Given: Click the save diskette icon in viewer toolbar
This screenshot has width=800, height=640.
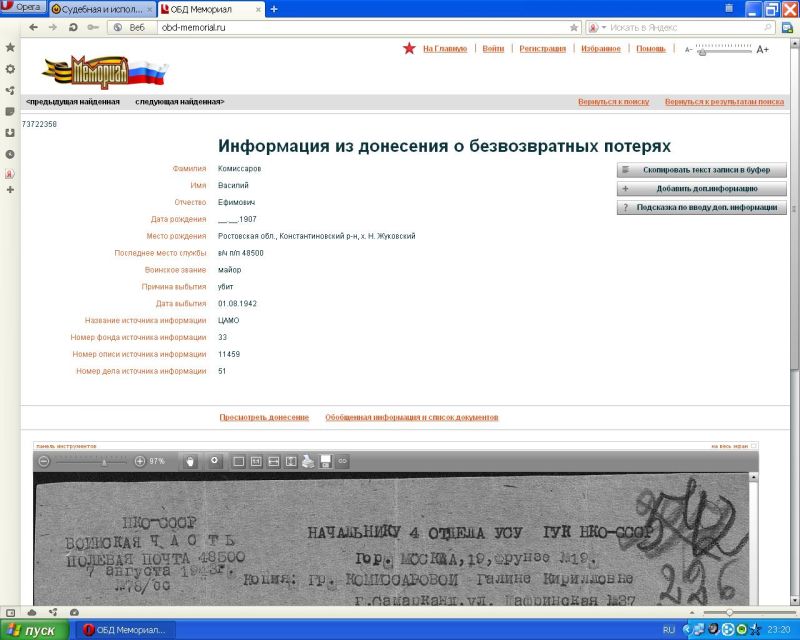Looking at the screenshot, I should 325,461.
